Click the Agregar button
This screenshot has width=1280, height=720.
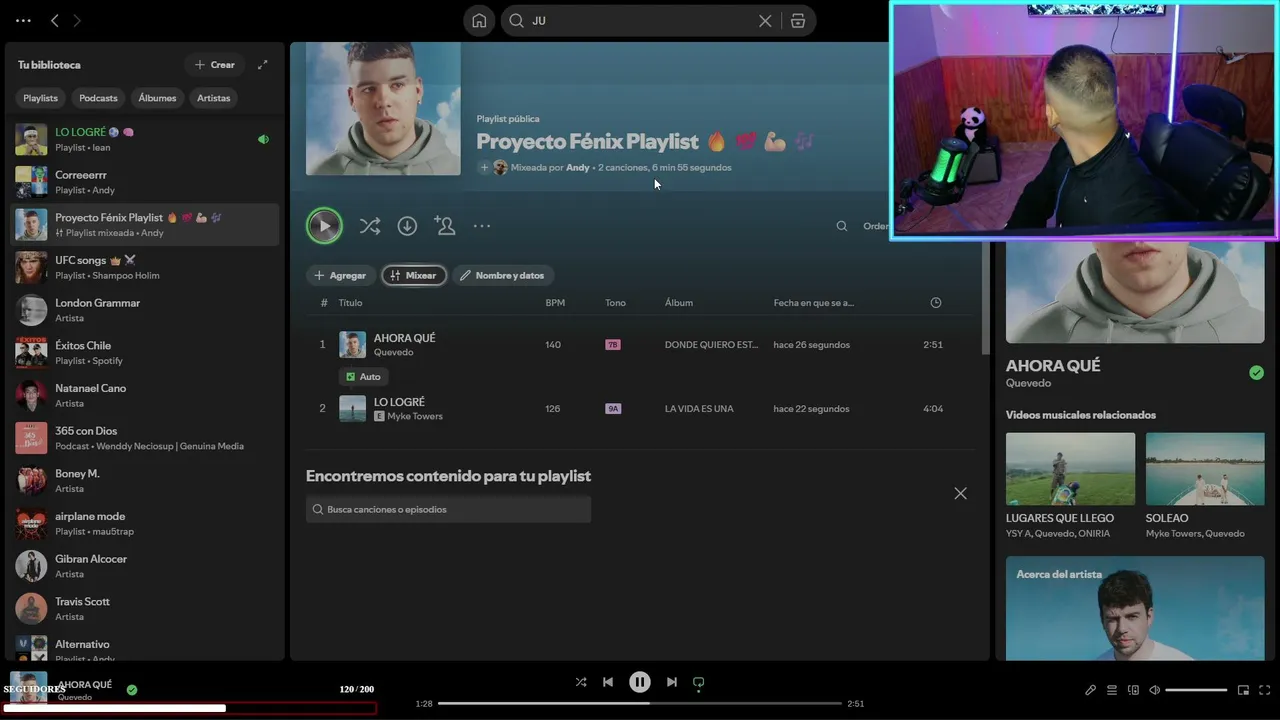[x=340, y=275]
